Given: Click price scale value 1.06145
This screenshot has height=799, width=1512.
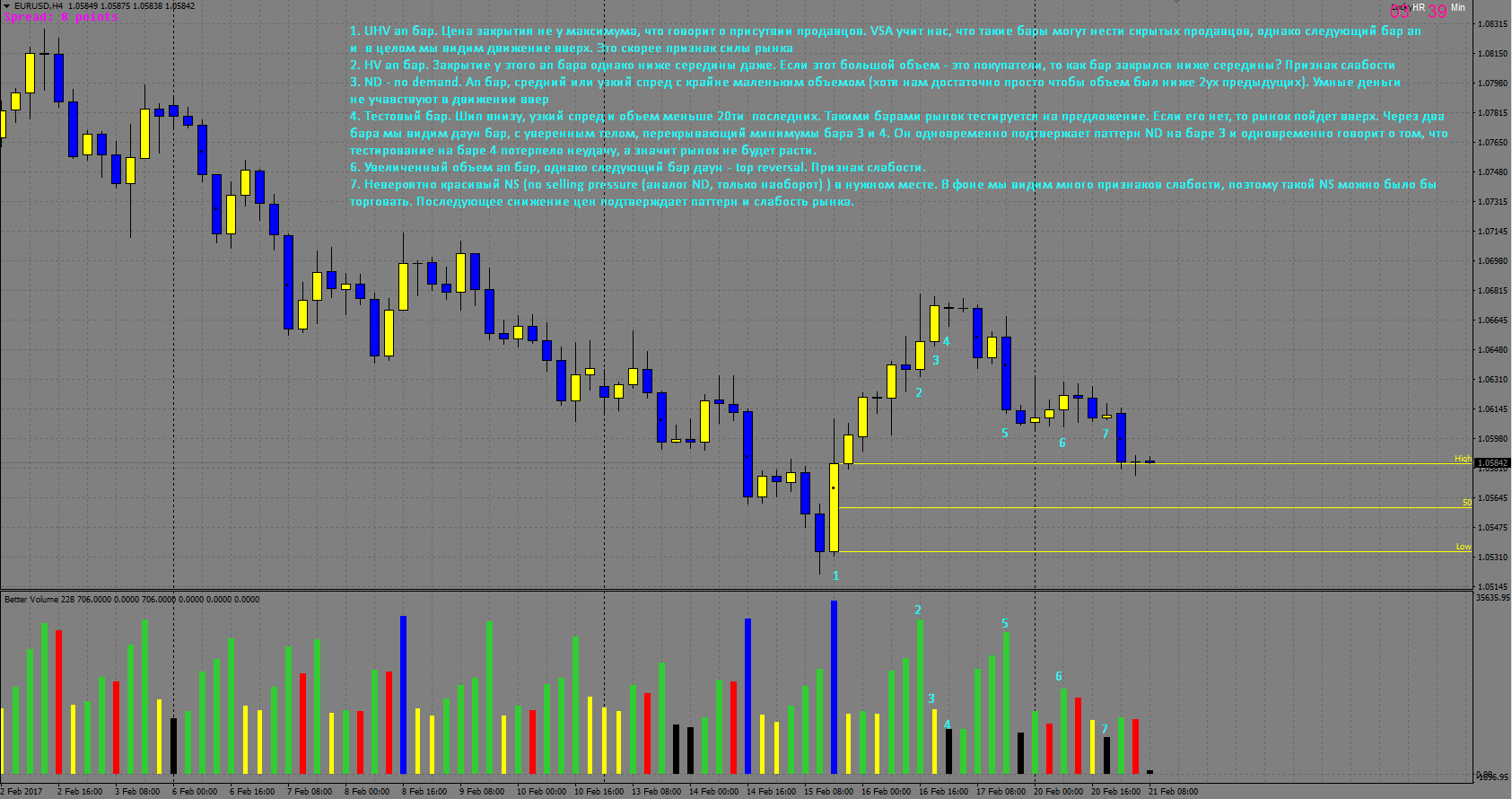Looking at the screenshot, I should (x=1492, y=408).
